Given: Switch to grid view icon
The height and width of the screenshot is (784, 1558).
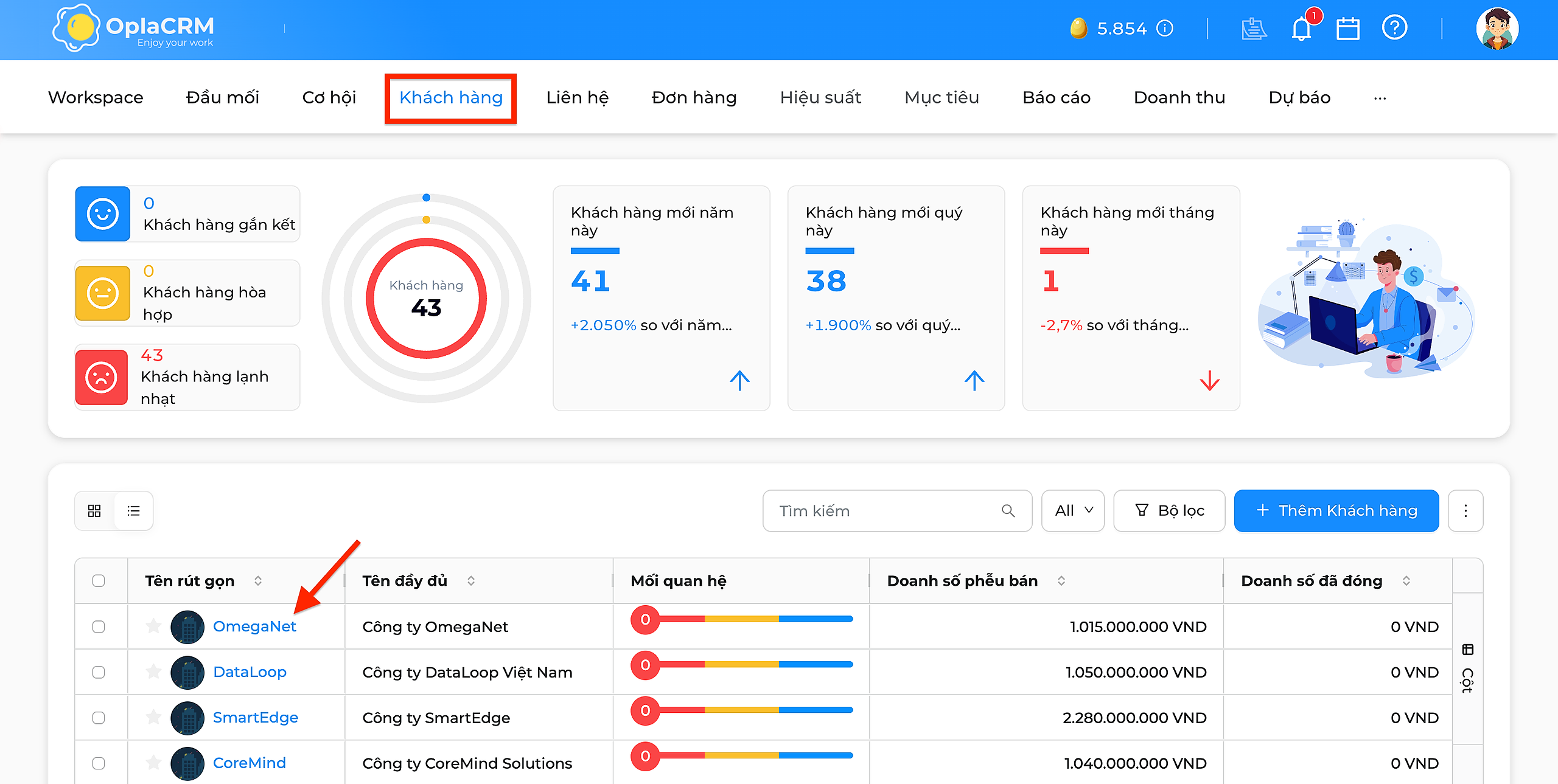Looking at the screenshot, I should click(94, 511).
